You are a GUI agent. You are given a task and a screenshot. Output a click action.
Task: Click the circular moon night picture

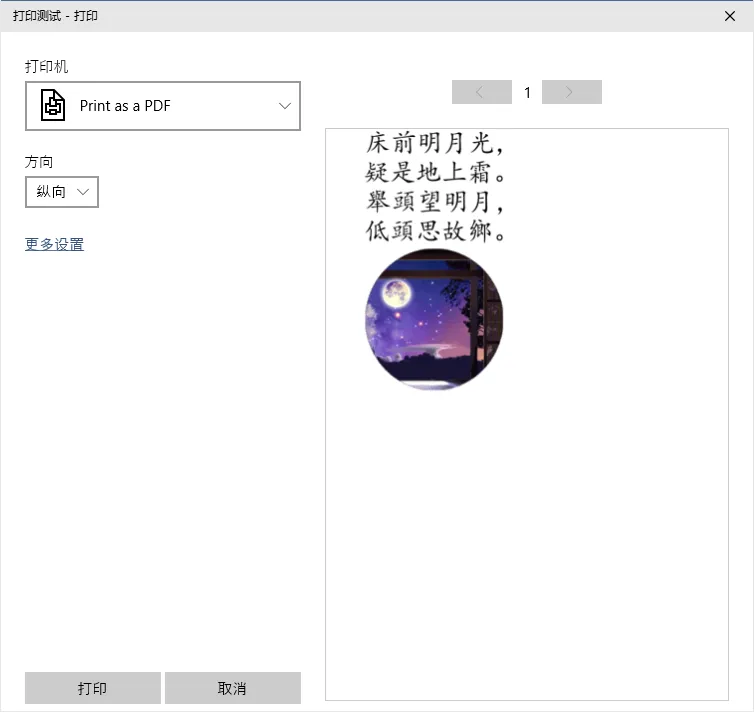[x=434, y=319]
